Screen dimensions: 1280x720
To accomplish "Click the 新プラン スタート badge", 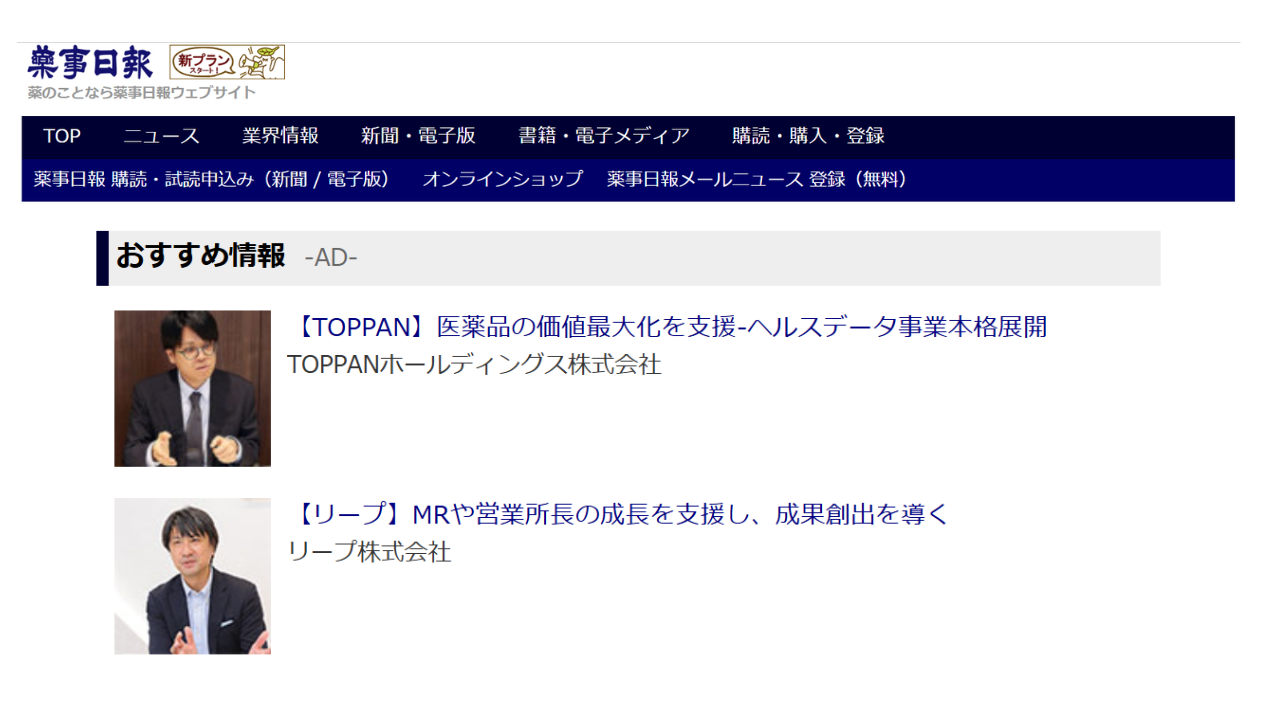I will pyautogui.click(x=227, y=62).
